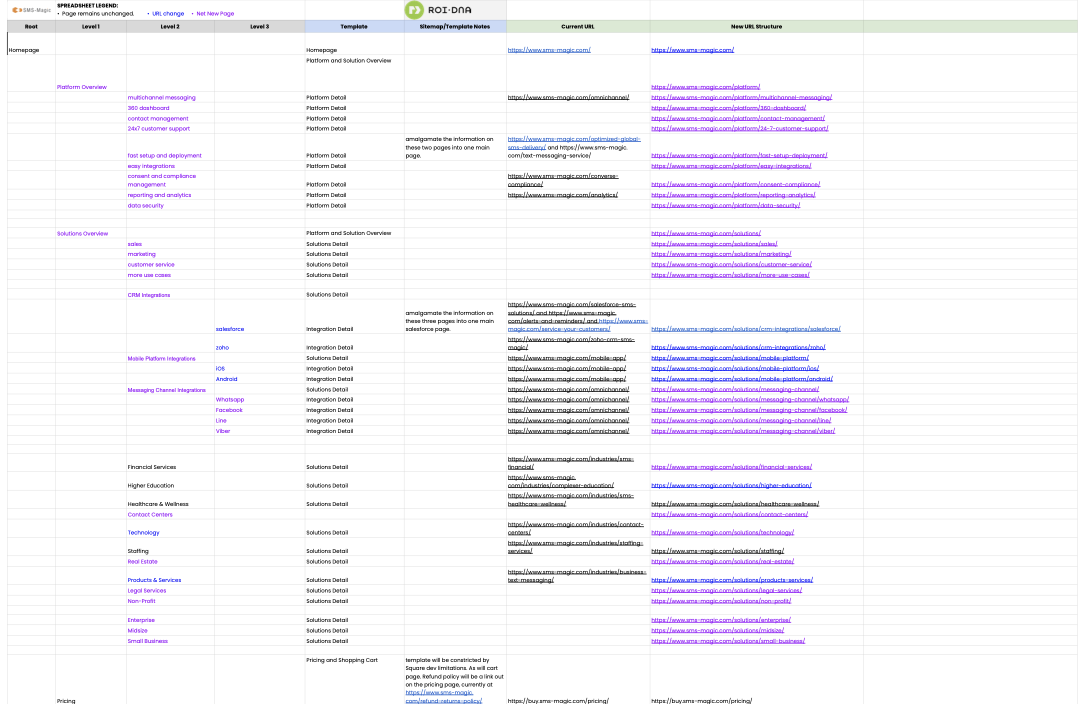Screen dimensions: 1080x704
Task: Open the solutions/more-use-cases link
Action: click(730, 275)
